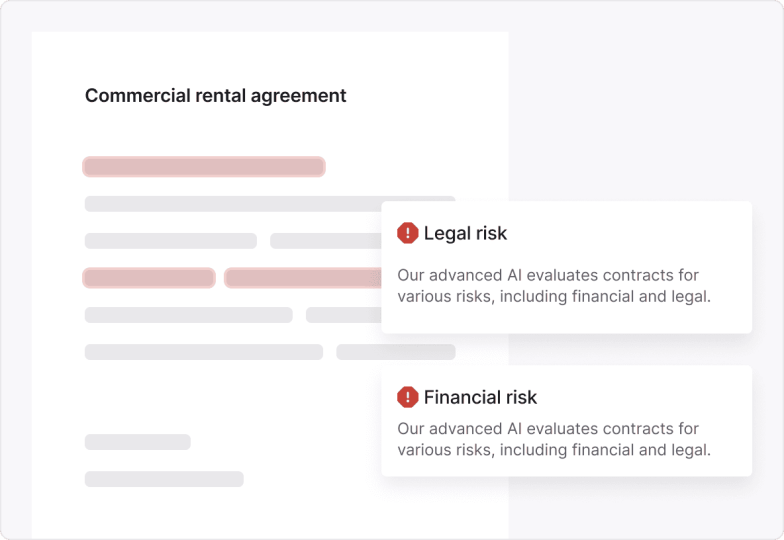
Task: Click the red highlighted segment partly behind Legal risk card
Action: click(302, 278)
